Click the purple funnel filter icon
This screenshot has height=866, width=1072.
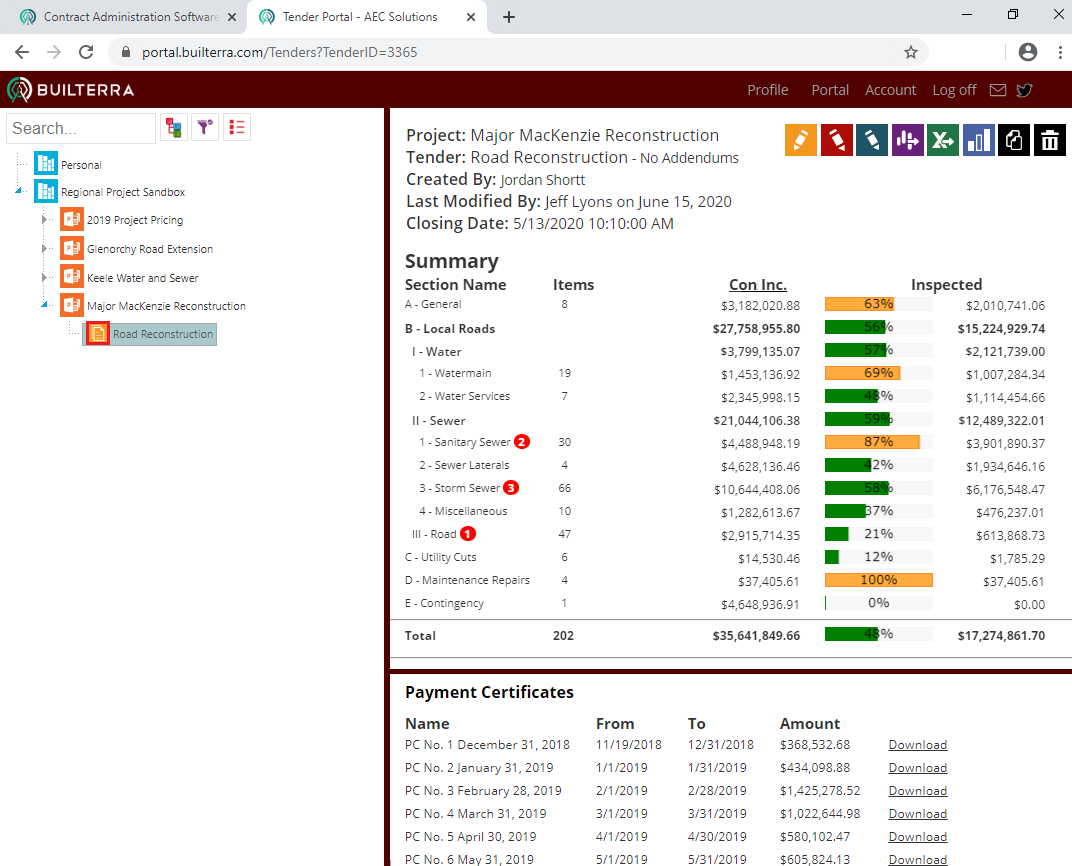tap(205, 127)
